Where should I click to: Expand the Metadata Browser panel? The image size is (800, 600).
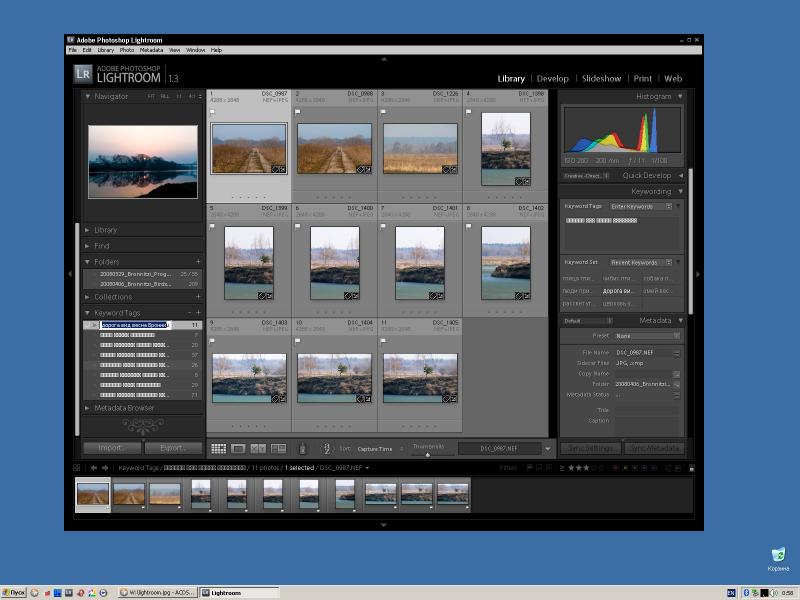[88, 408]
